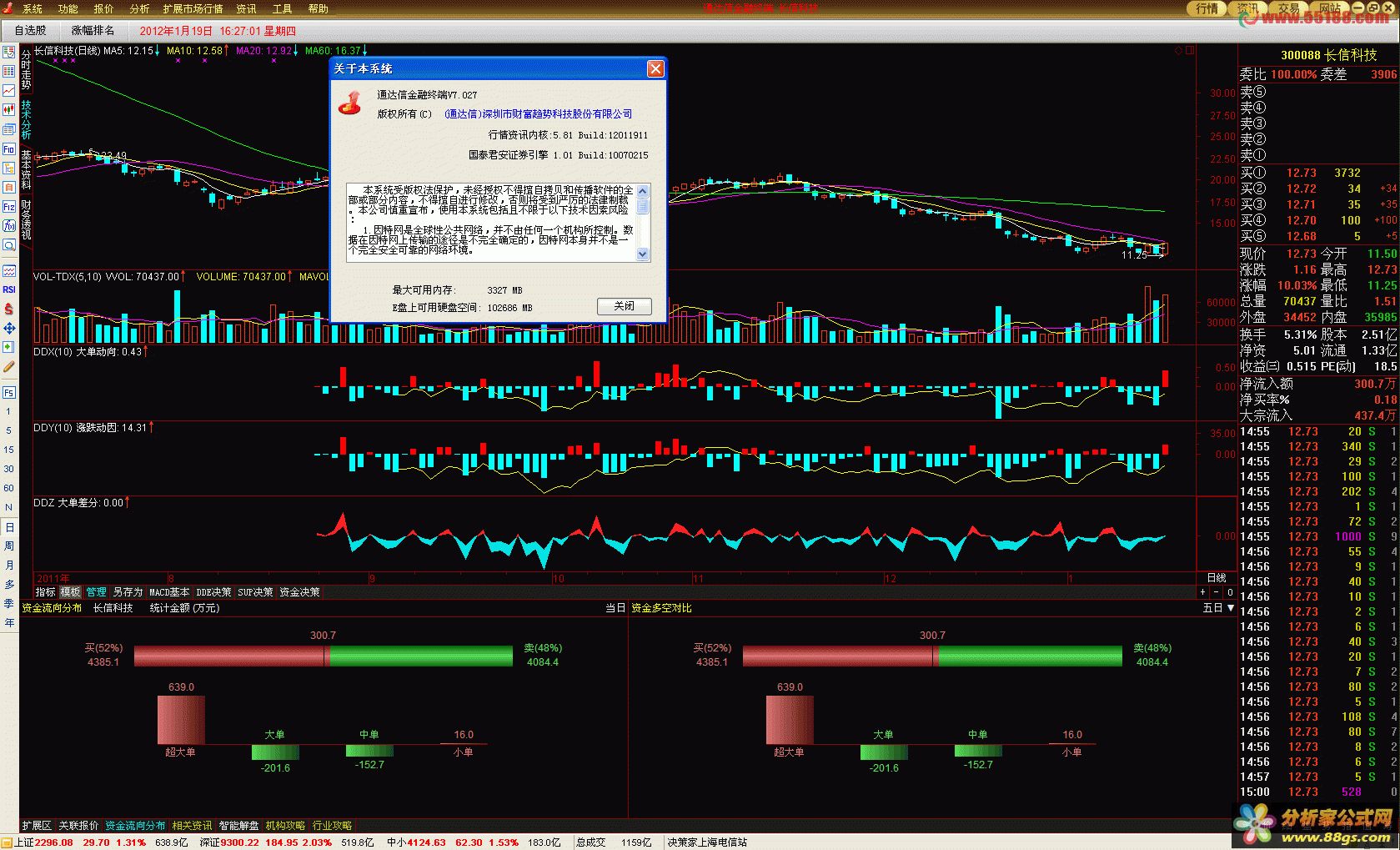Open the colored quote grid icon in the sidebar
Image resolution: width=1400 pixels, height=850 pixels.
(x=9, y=71)
